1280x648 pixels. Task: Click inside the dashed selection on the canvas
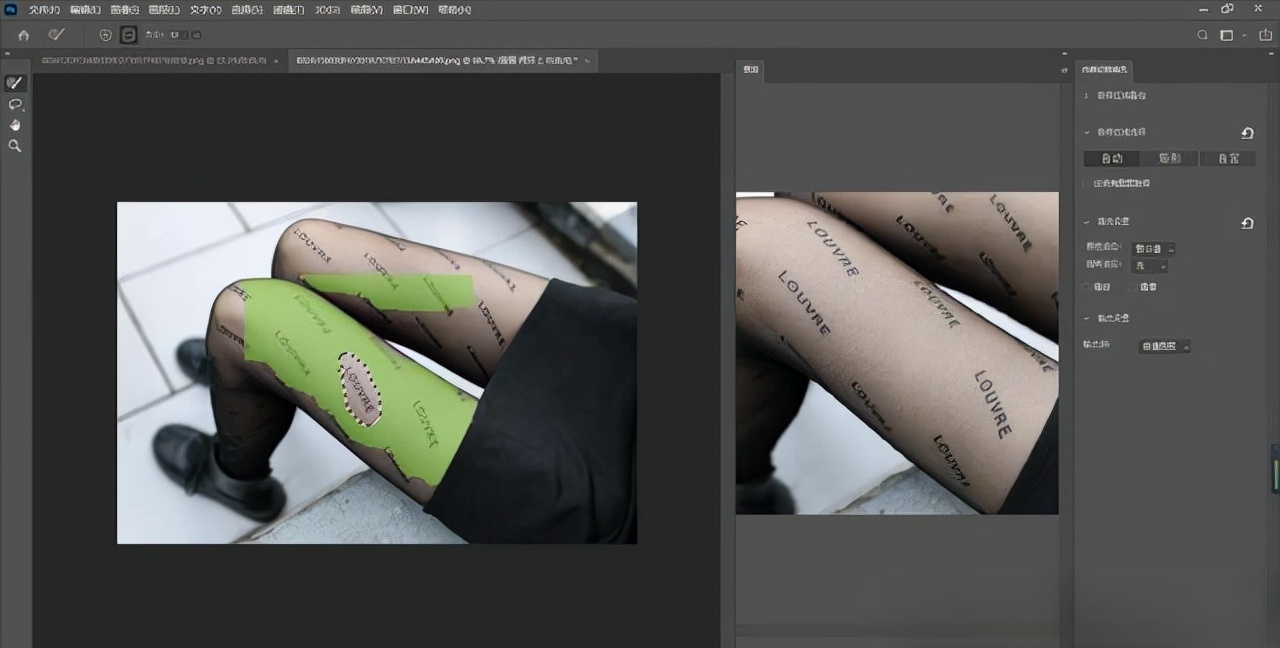pos(360,390)
